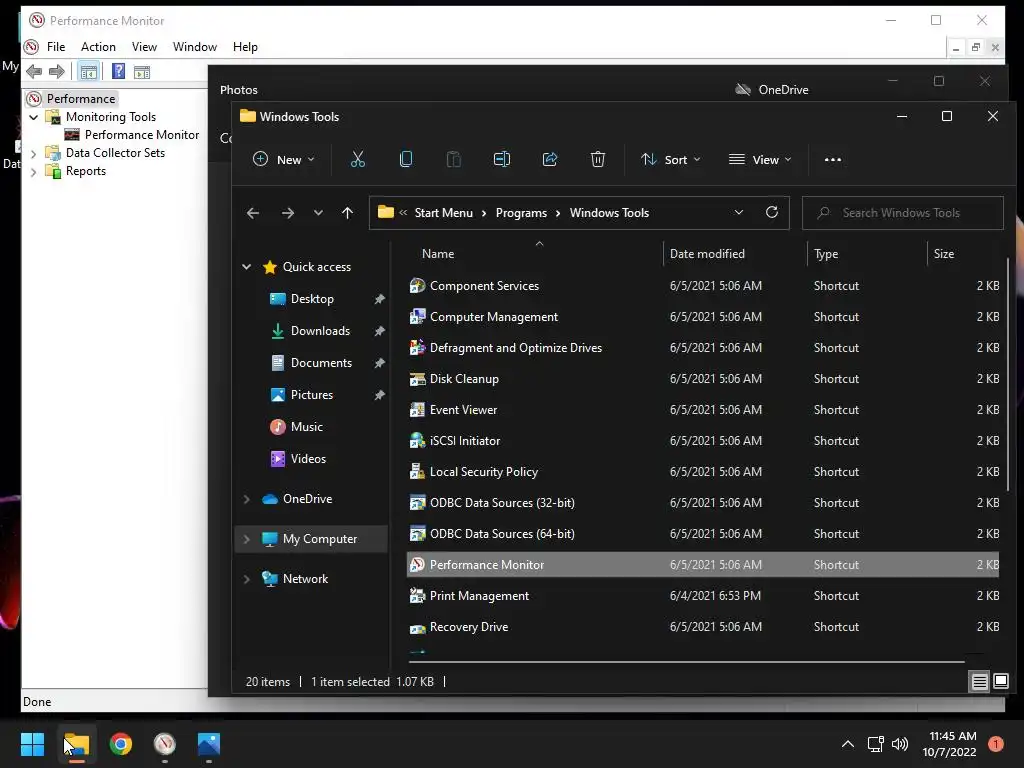
Task: Select Downloads in Quick access
Action: 320,331
